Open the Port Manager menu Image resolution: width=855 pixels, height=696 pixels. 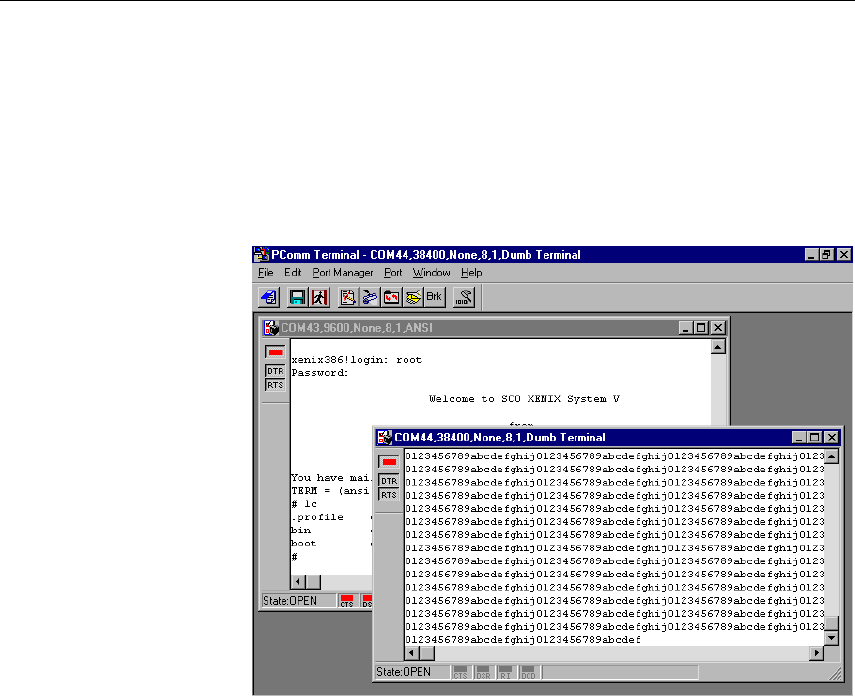[x=343, y=273]
